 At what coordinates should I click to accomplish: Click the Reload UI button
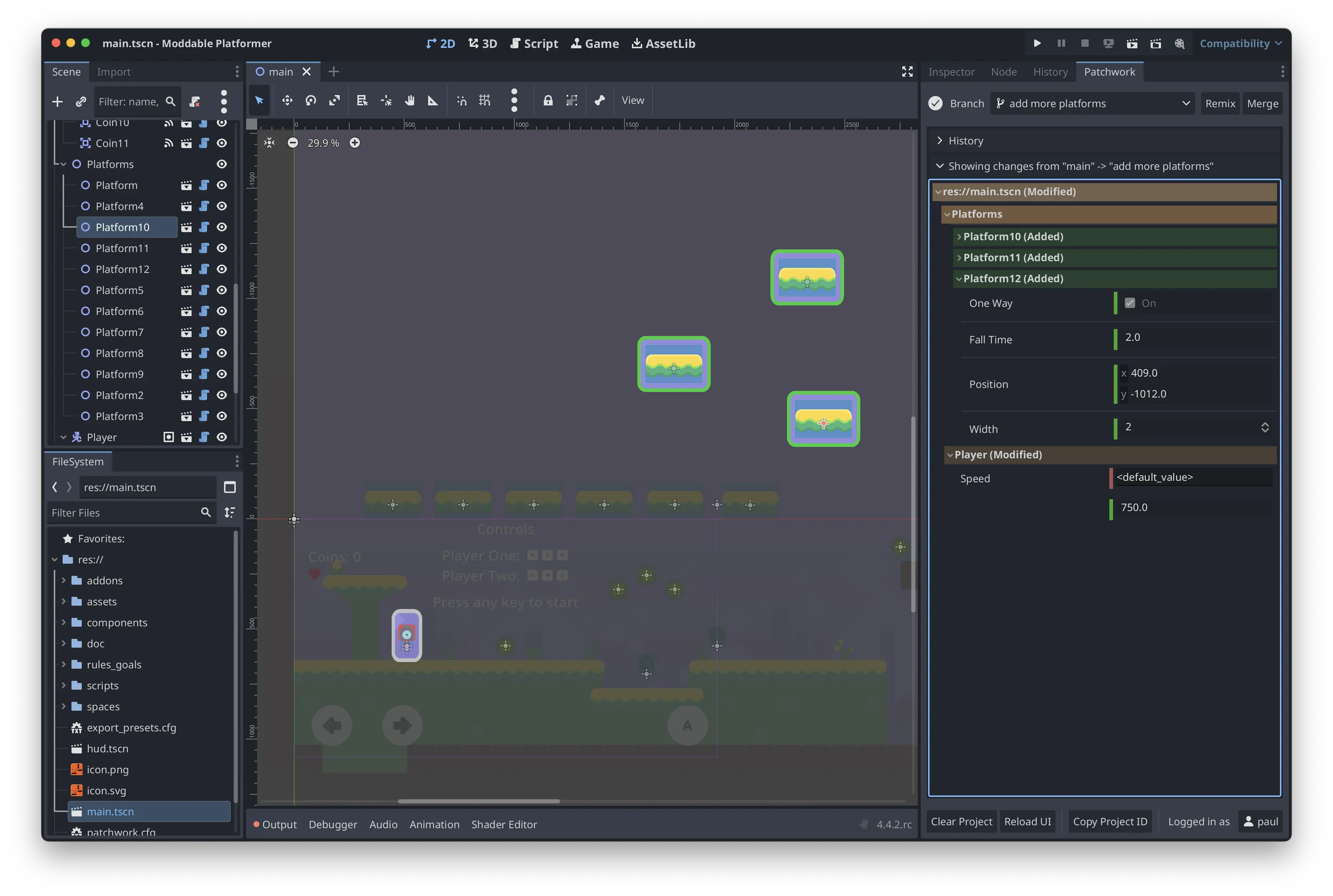(1027, 821)
